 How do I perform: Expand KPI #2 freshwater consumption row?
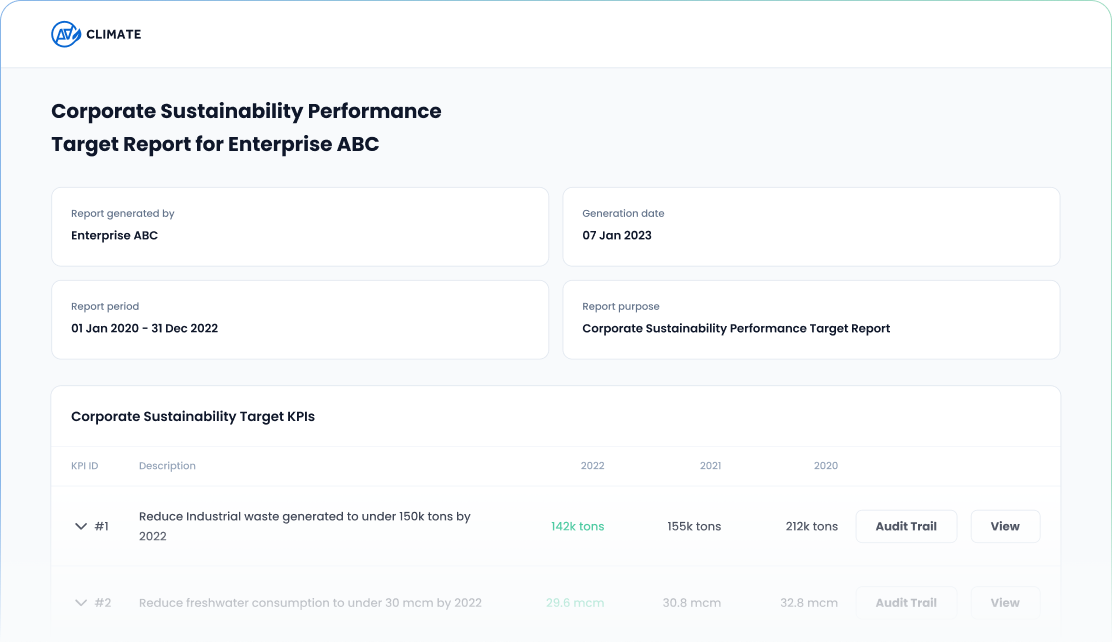(x=80, y=602)
